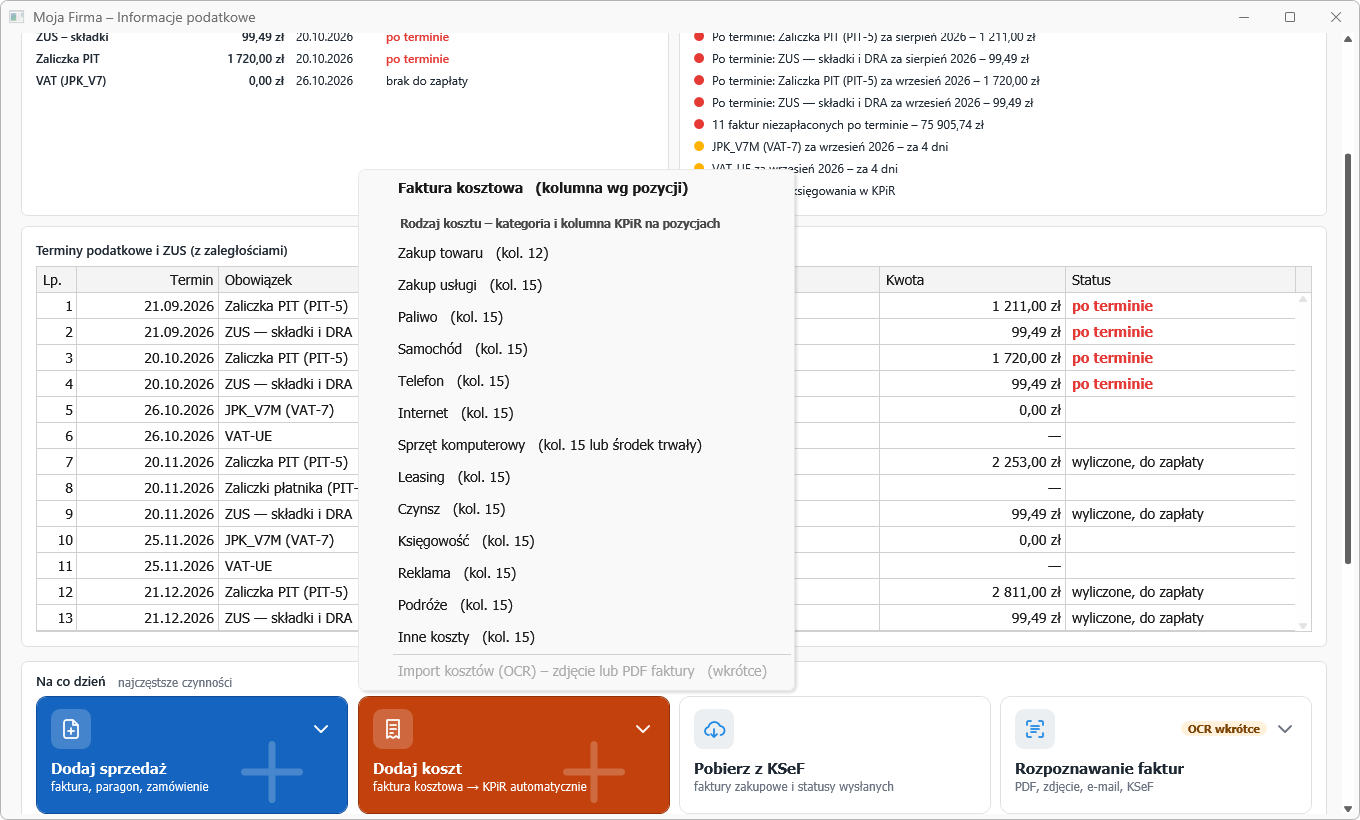Image resolution: width=1360 pixels, height=820 pixels.
Task: Click the scan icon on Rozpoznawanie faktur
Action: coord(1035,729)
